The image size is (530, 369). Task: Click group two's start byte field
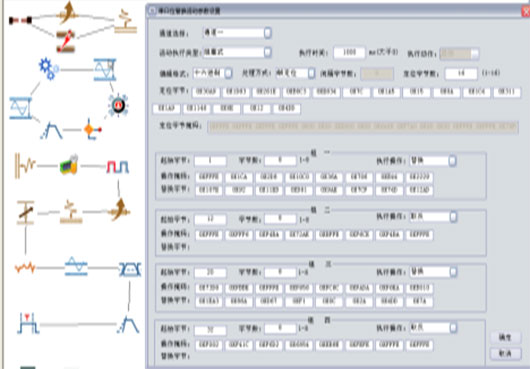210,220
